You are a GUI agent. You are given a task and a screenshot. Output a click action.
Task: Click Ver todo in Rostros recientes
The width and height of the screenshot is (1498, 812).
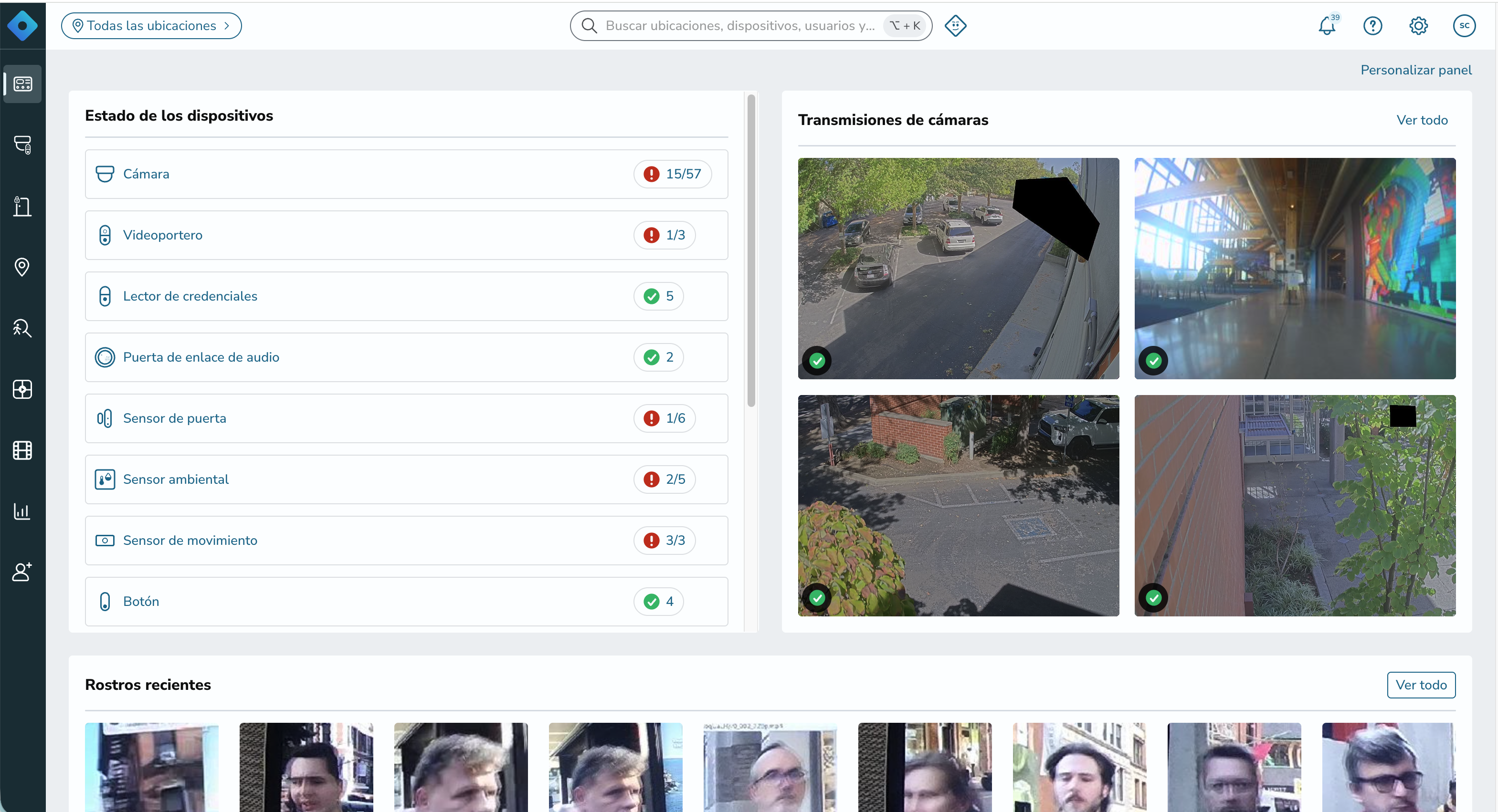point(1421,685)
